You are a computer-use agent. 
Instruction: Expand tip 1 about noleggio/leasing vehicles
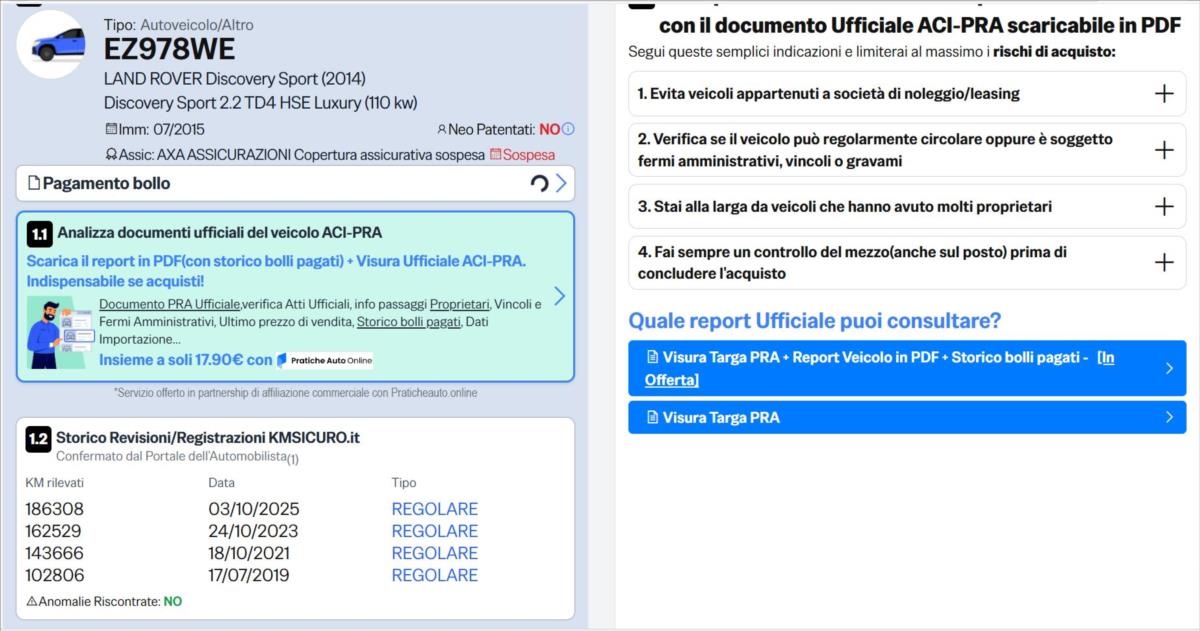coord(1163,94)
